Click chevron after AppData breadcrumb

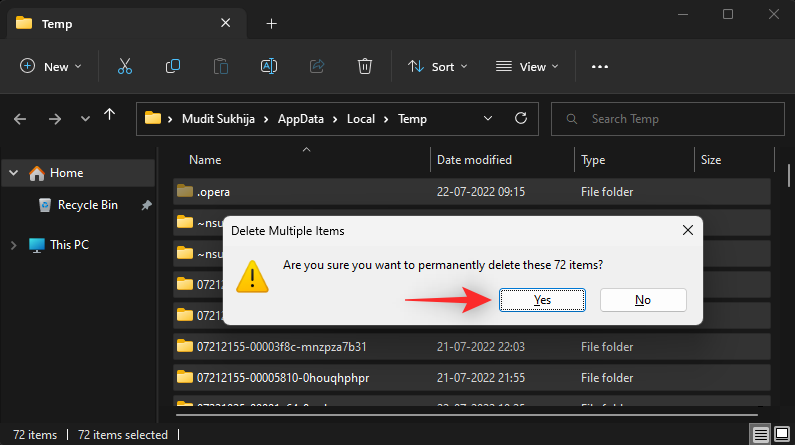tap(335, 119)
